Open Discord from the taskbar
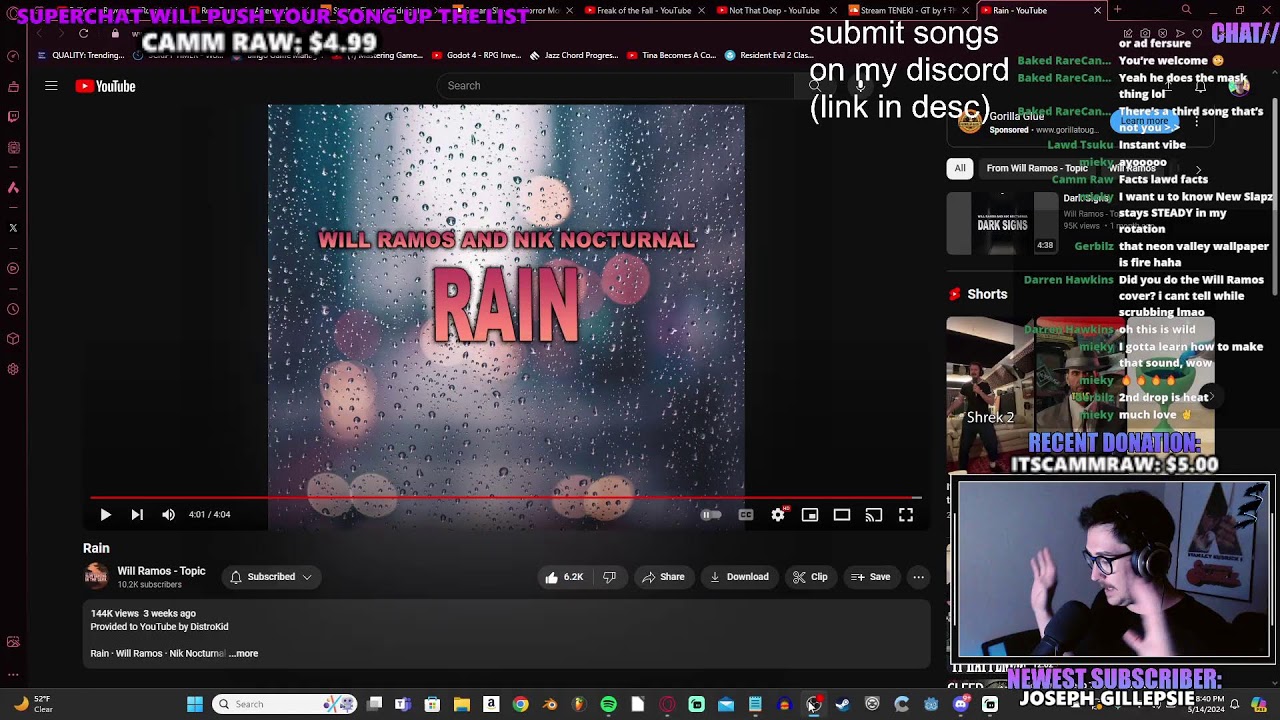Image resolution: width=1280 pixels, height=720 pixels. click(961, 704)
